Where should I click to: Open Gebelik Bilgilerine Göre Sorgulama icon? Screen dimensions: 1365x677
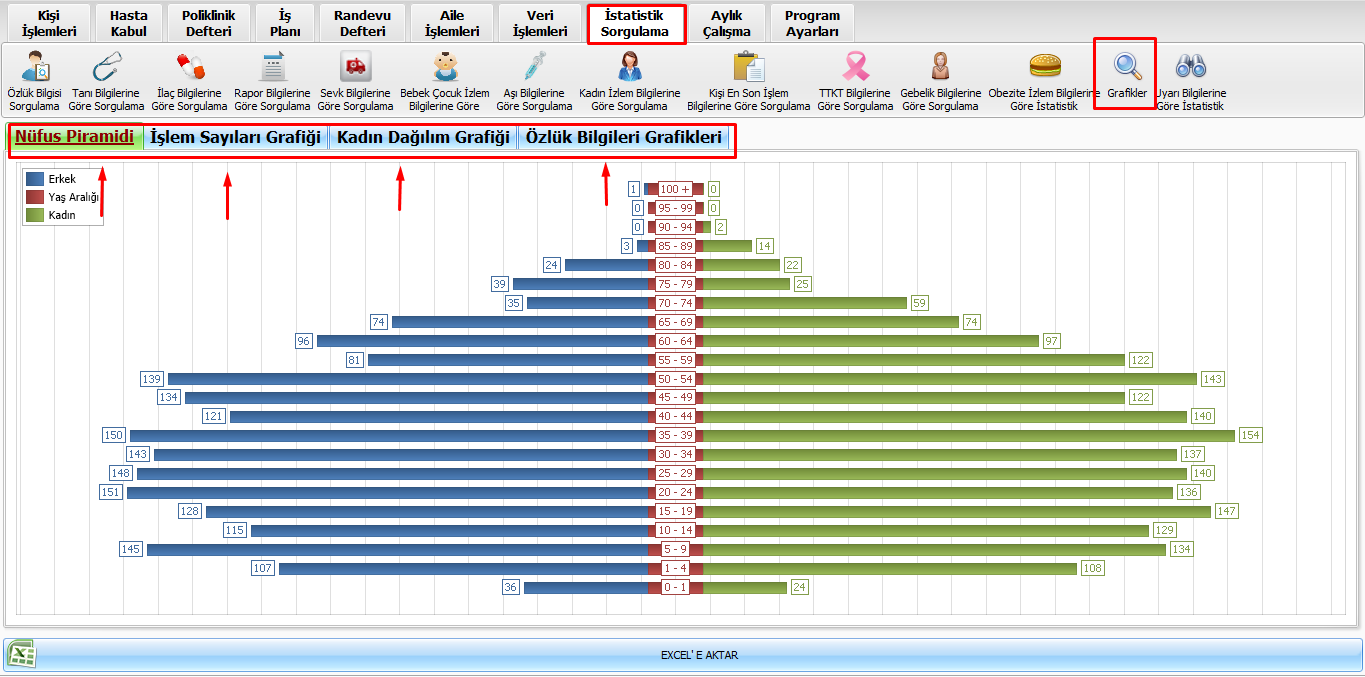tap(940, 68)
